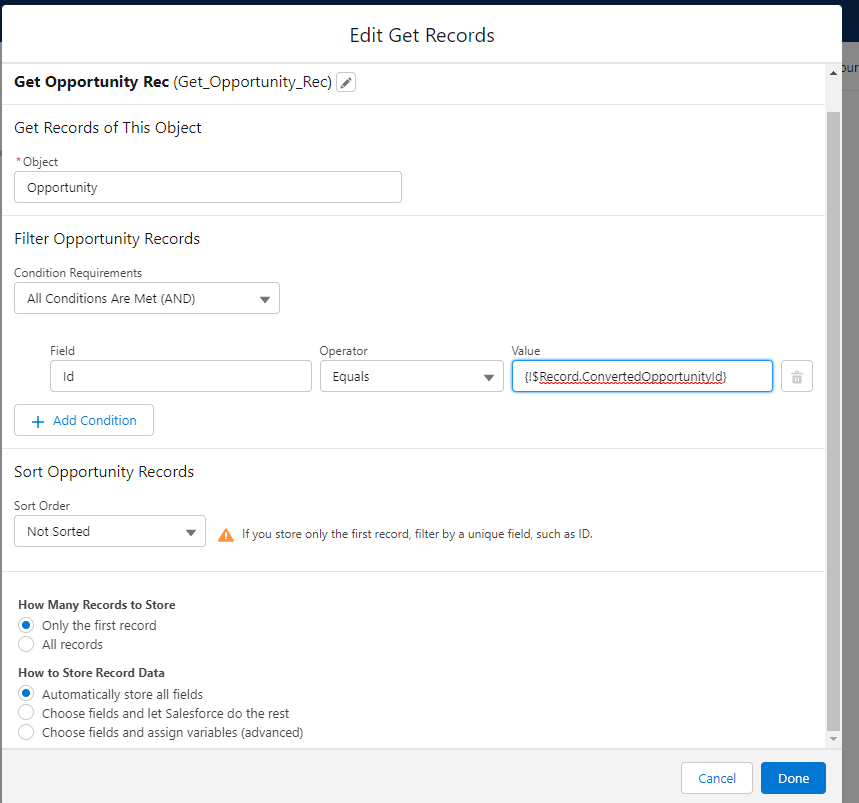This screenshot has width=859, height=803.
Task: Click Cancel to discard changes
Action: coord(717,778)
